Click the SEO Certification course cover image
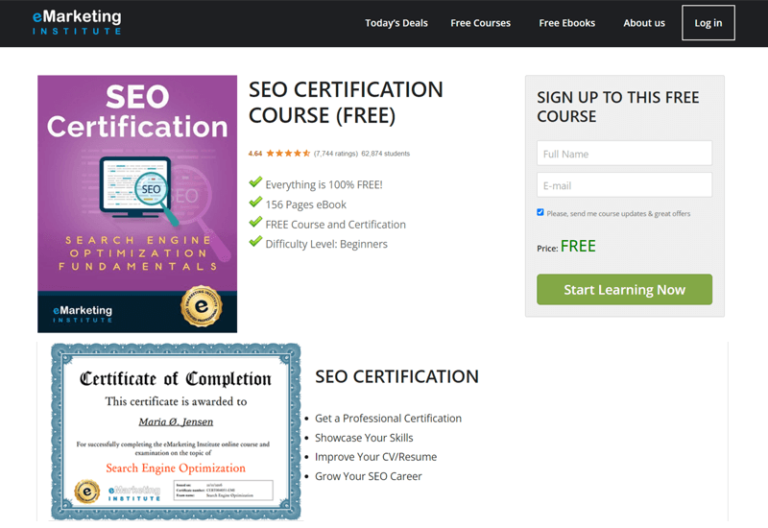768x528 pixels. point(137,204)
